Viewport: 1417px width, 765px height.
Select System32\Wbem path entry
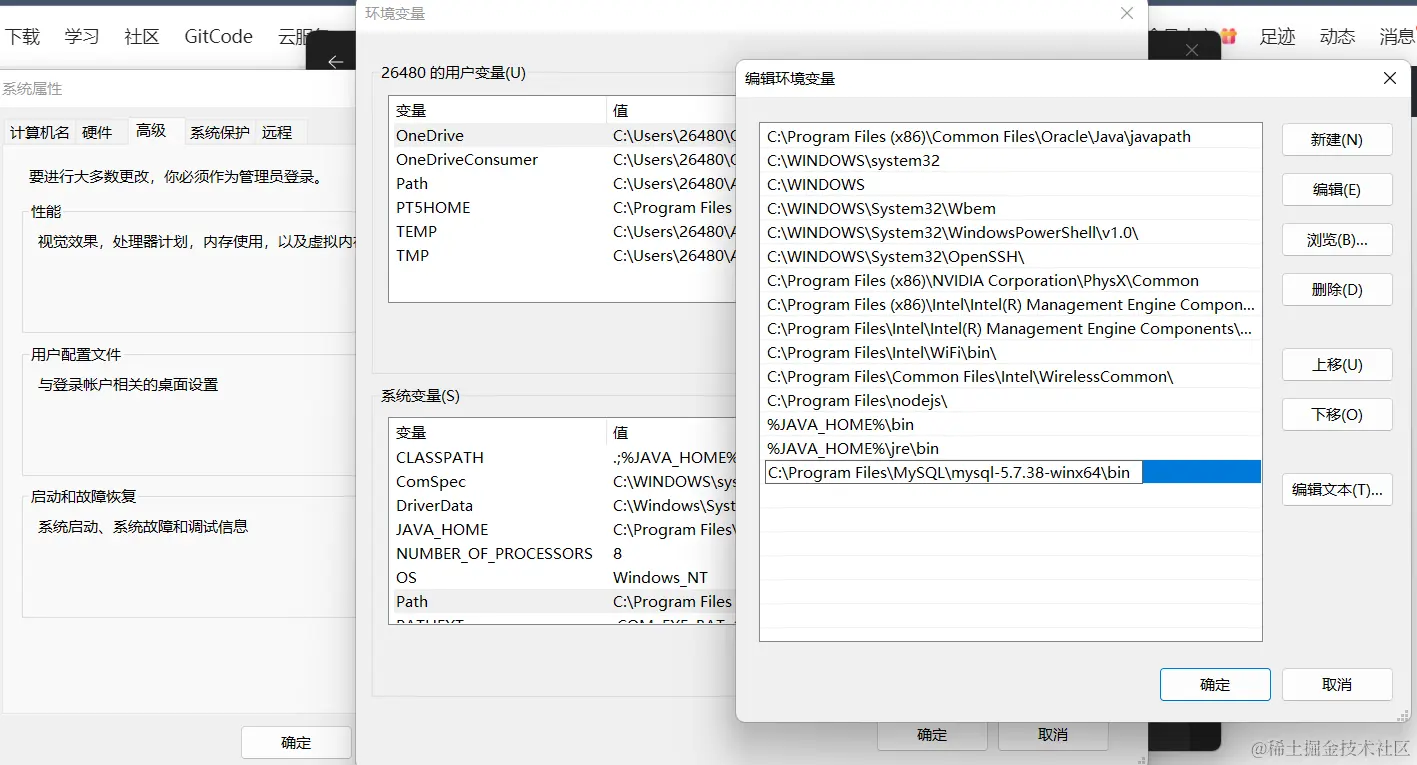click(1011, 209)
